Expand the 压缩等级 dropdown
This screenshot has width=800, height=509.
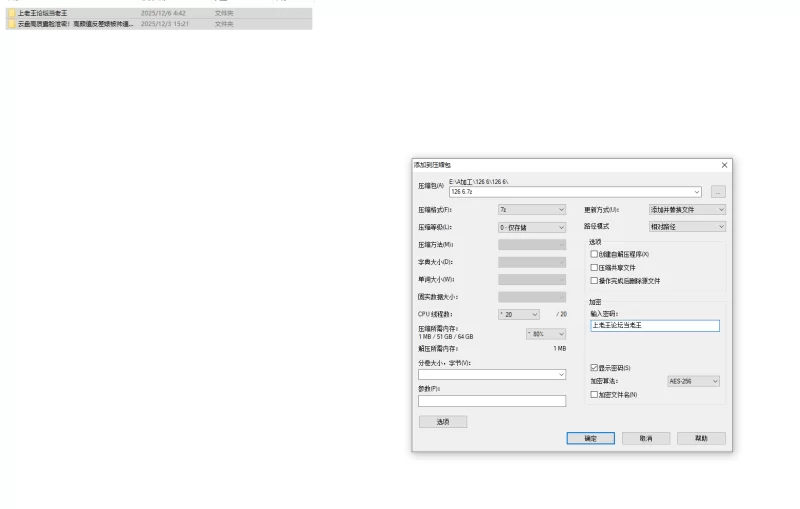pyautogui.click(x=532, y=227)
